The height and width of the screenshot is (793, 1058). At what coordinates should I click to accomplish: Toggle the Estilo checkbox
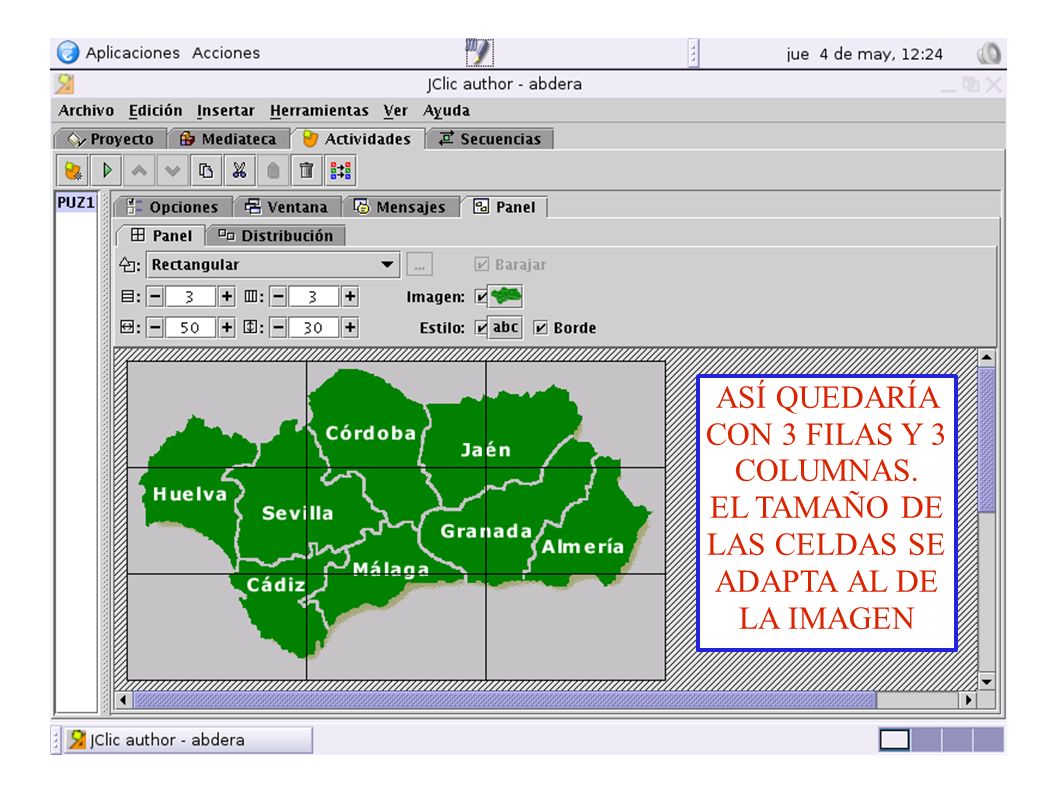(481, 328)
